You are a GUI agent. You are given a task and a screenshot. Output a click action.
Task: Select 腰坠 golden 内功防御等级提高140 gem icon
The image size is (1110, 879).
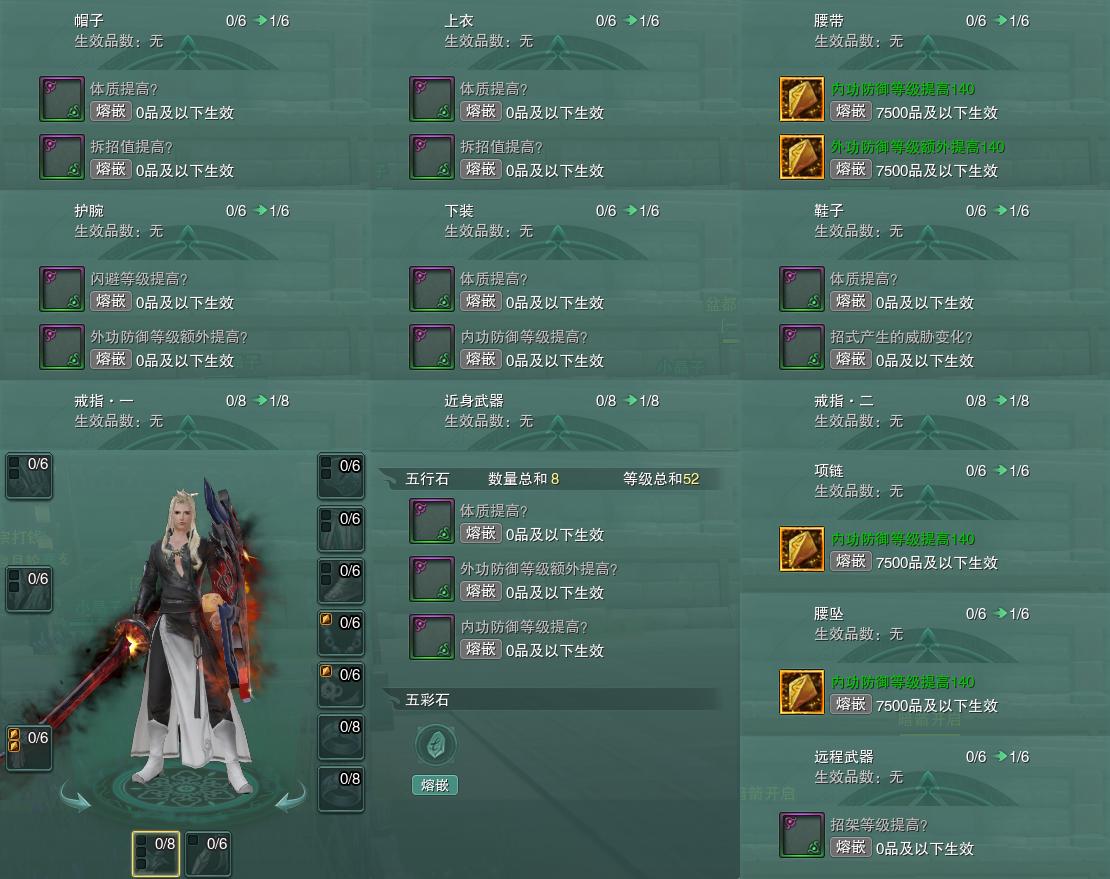pyautogui.click(x=801, y=691)
